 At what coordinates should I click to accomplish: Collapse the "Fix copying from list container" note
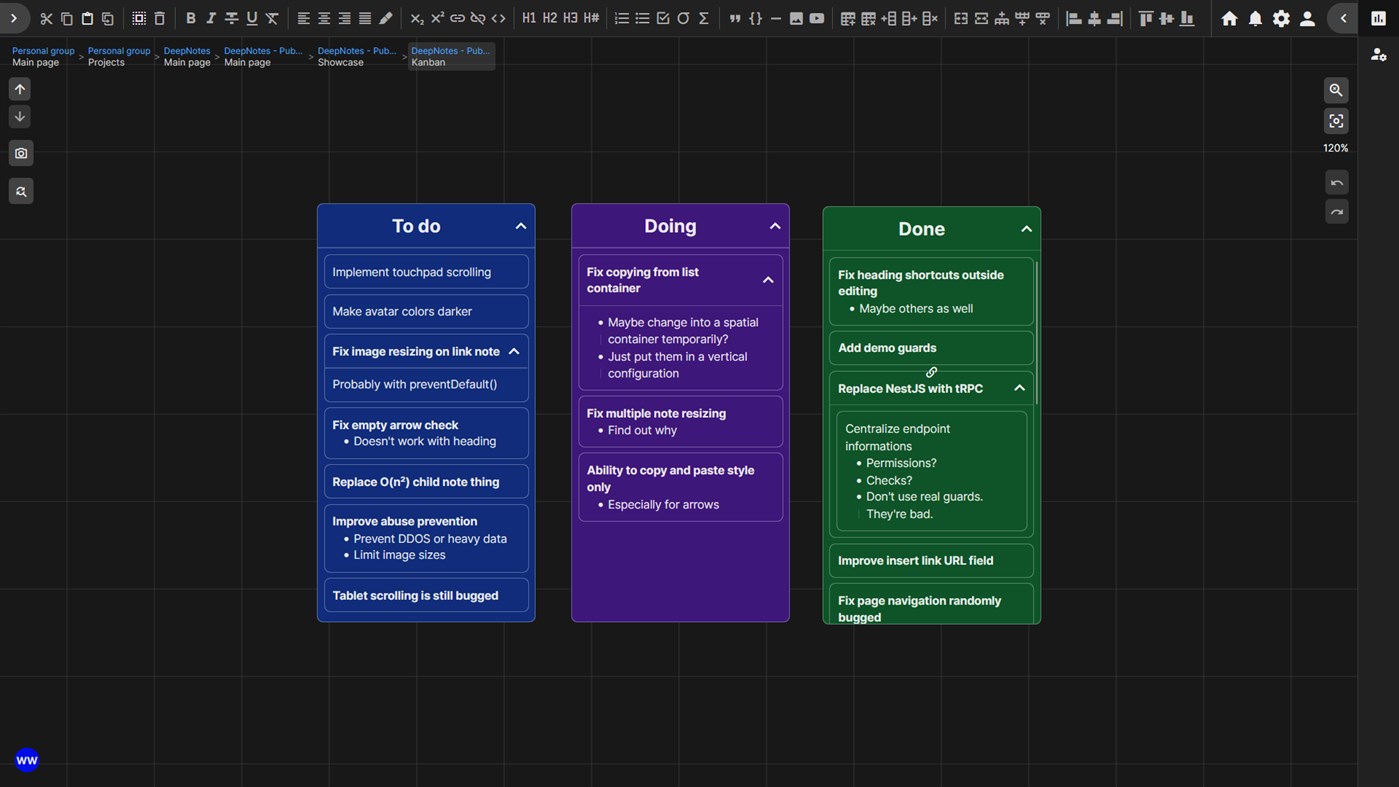point(767,280)
